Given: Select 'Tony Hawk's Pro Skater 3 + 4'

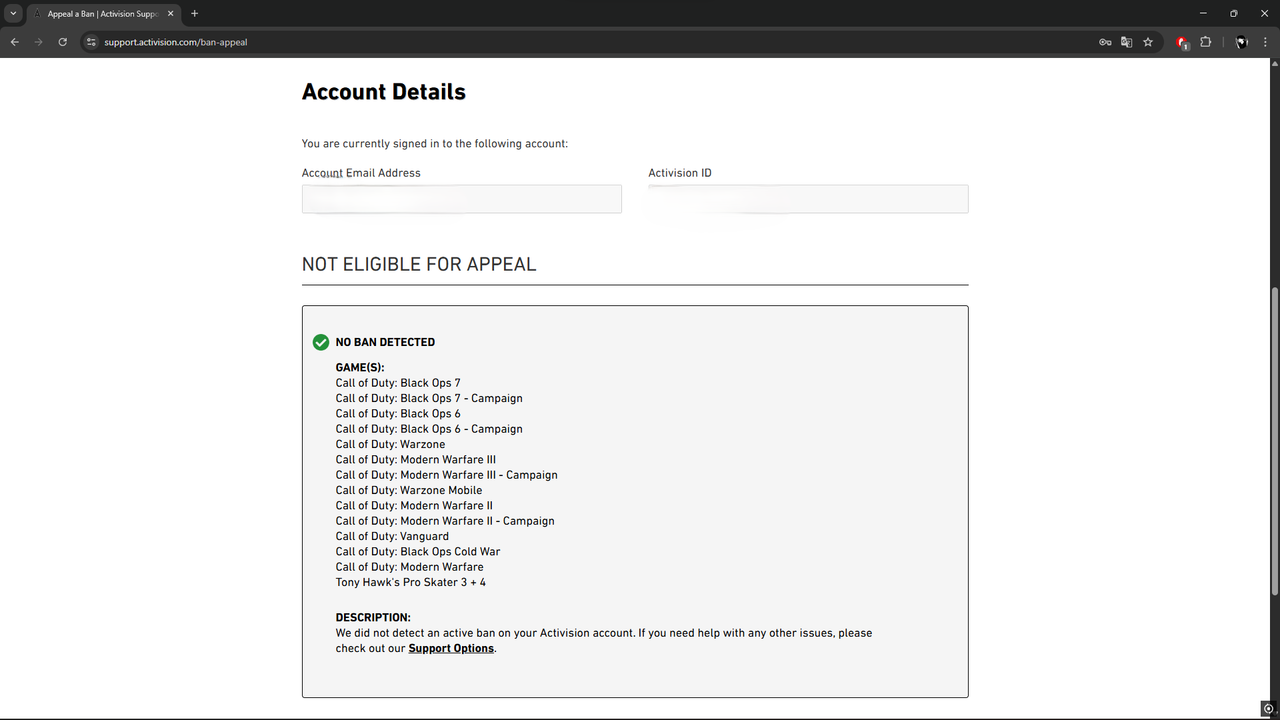Looking at the screenshot, I should click(x=411, y=582).
